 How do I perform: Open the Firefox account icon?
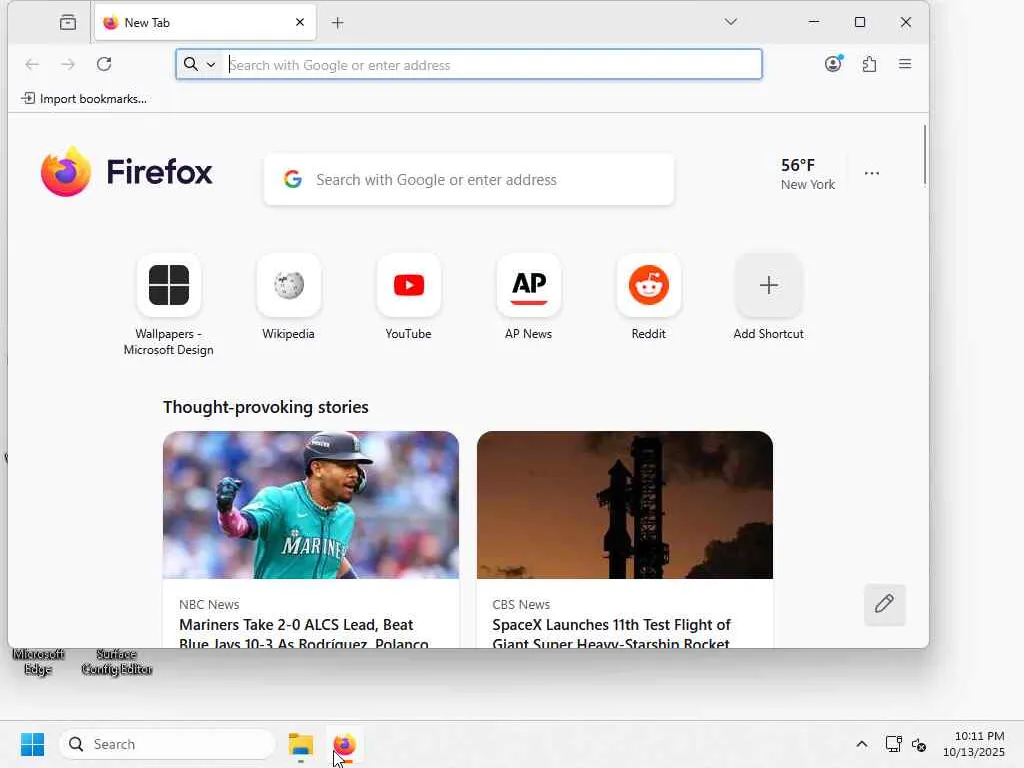click(833, 64)
